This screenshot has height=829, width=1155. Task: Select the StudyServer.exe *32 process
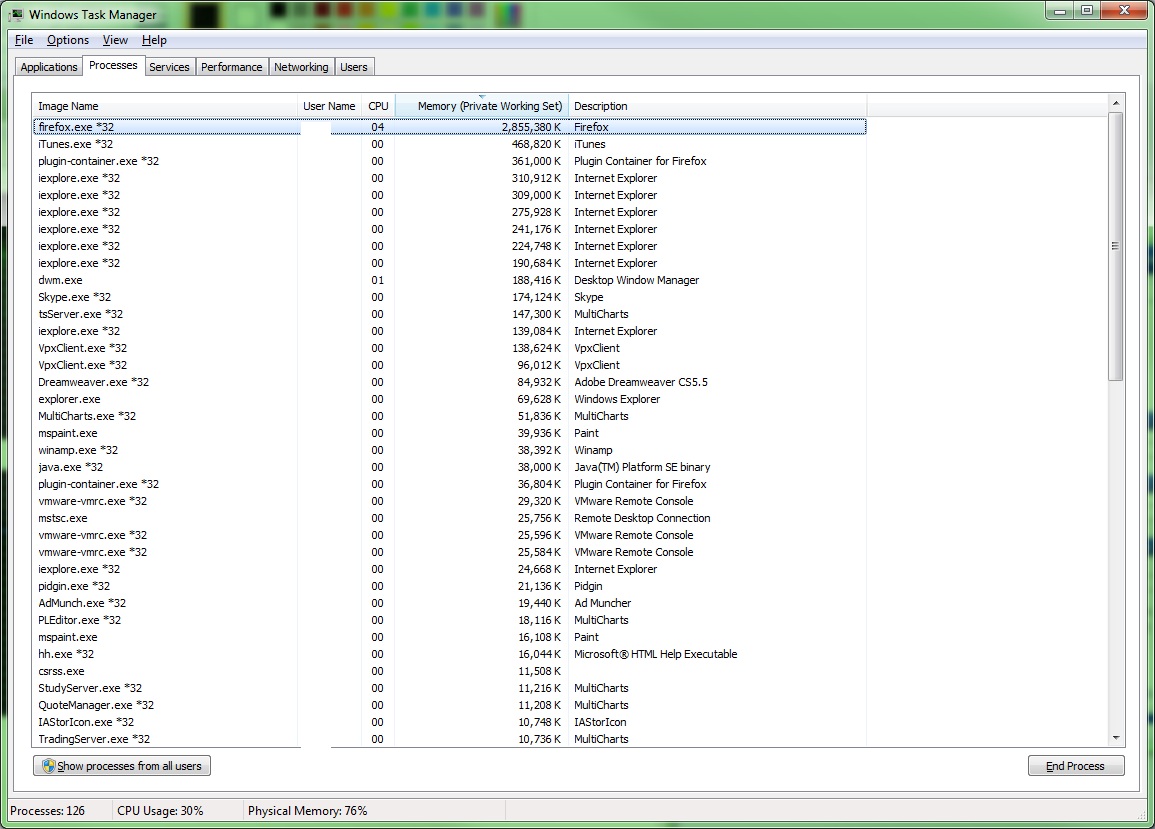coord(449,688)
